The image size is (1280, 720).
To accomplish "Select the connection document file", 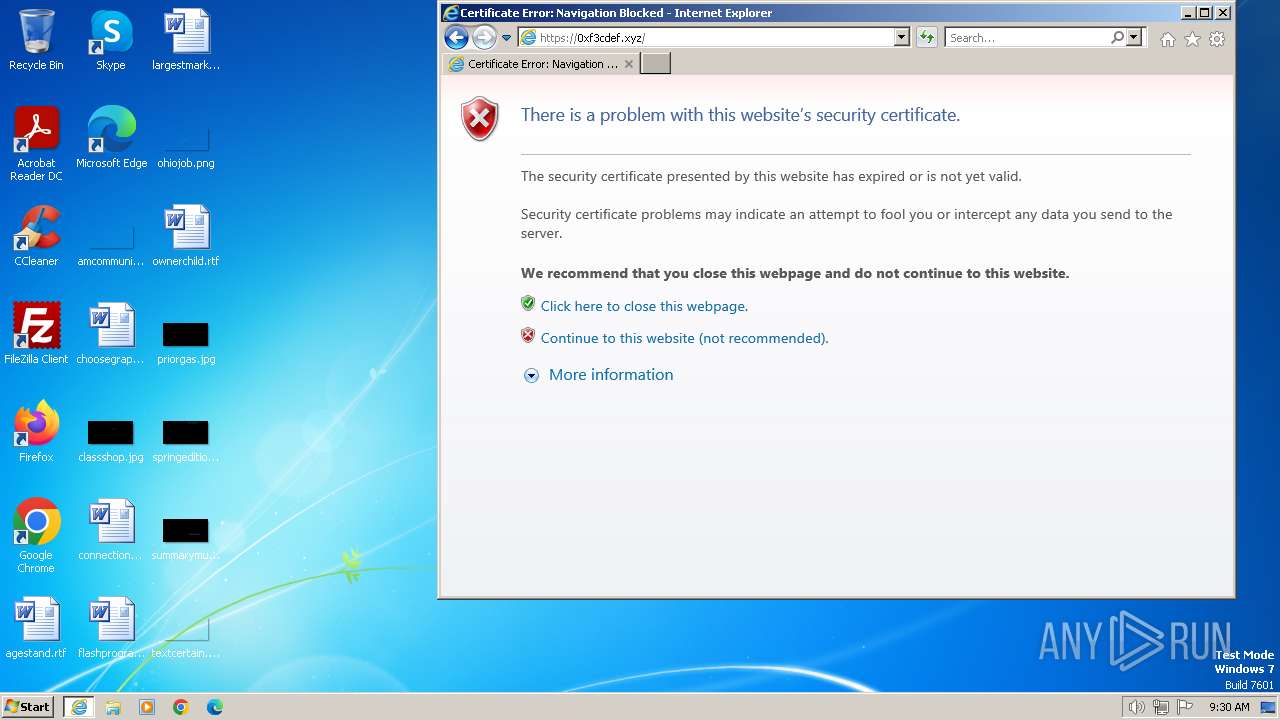I will tap(111, 530).
